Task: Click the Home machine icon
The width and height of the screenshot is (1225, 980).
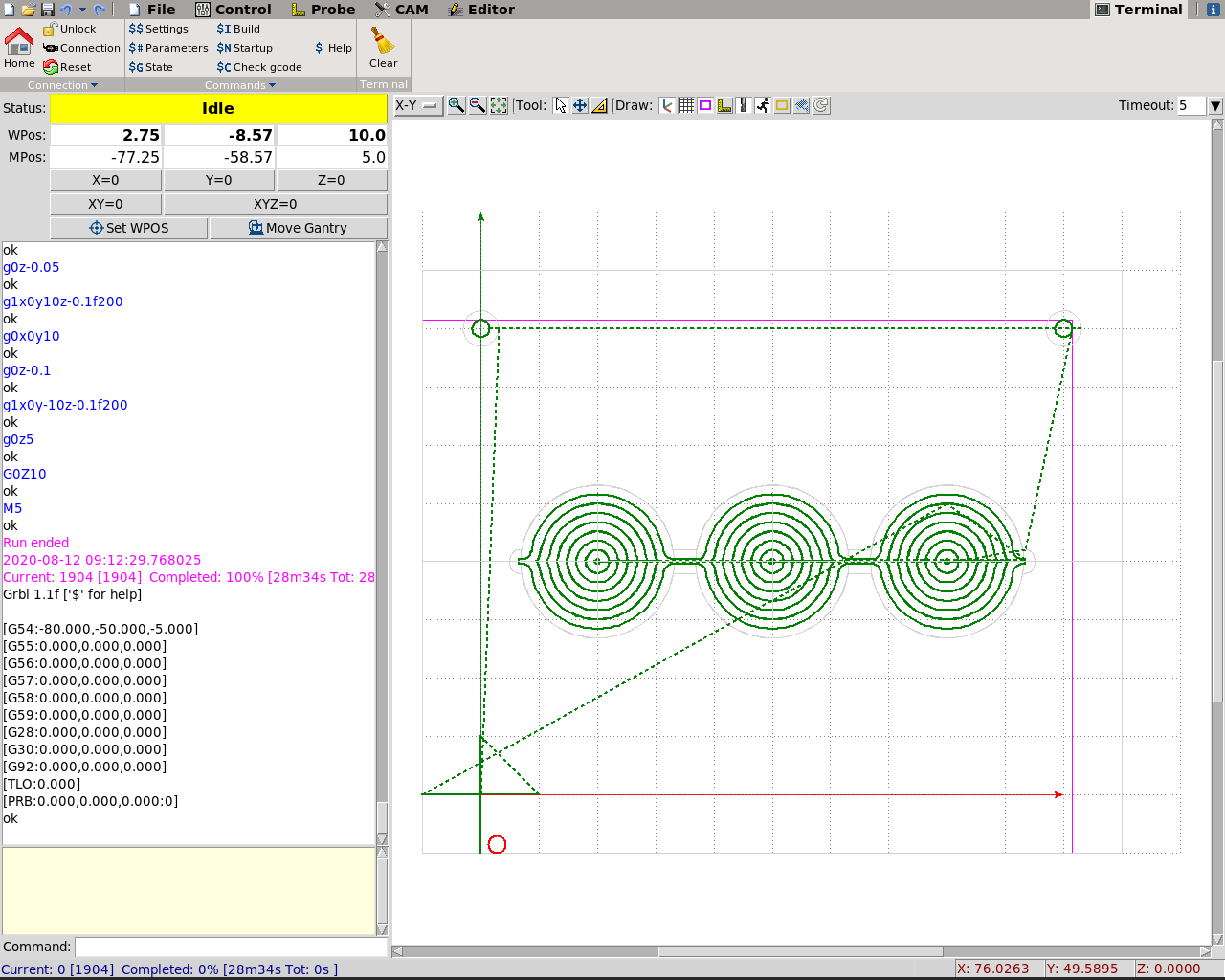Action: pyautogui.click(x=19, y=48)
